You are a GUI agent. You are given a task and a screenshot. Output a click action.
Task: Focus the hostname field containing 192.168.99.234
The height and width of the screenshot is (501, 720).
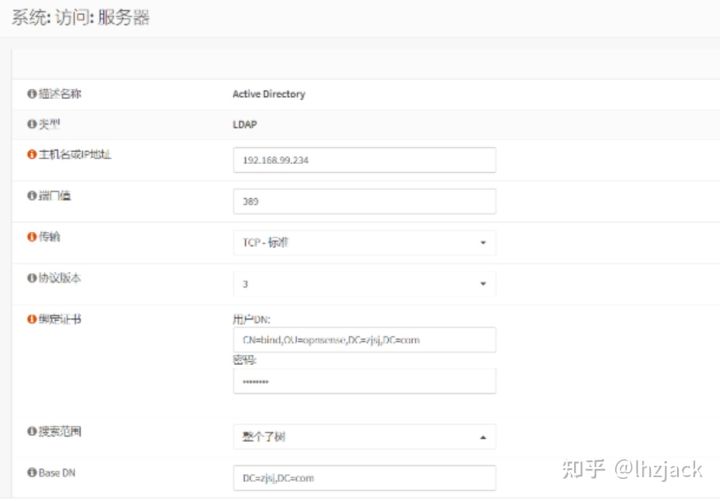[x=364, y=160]
